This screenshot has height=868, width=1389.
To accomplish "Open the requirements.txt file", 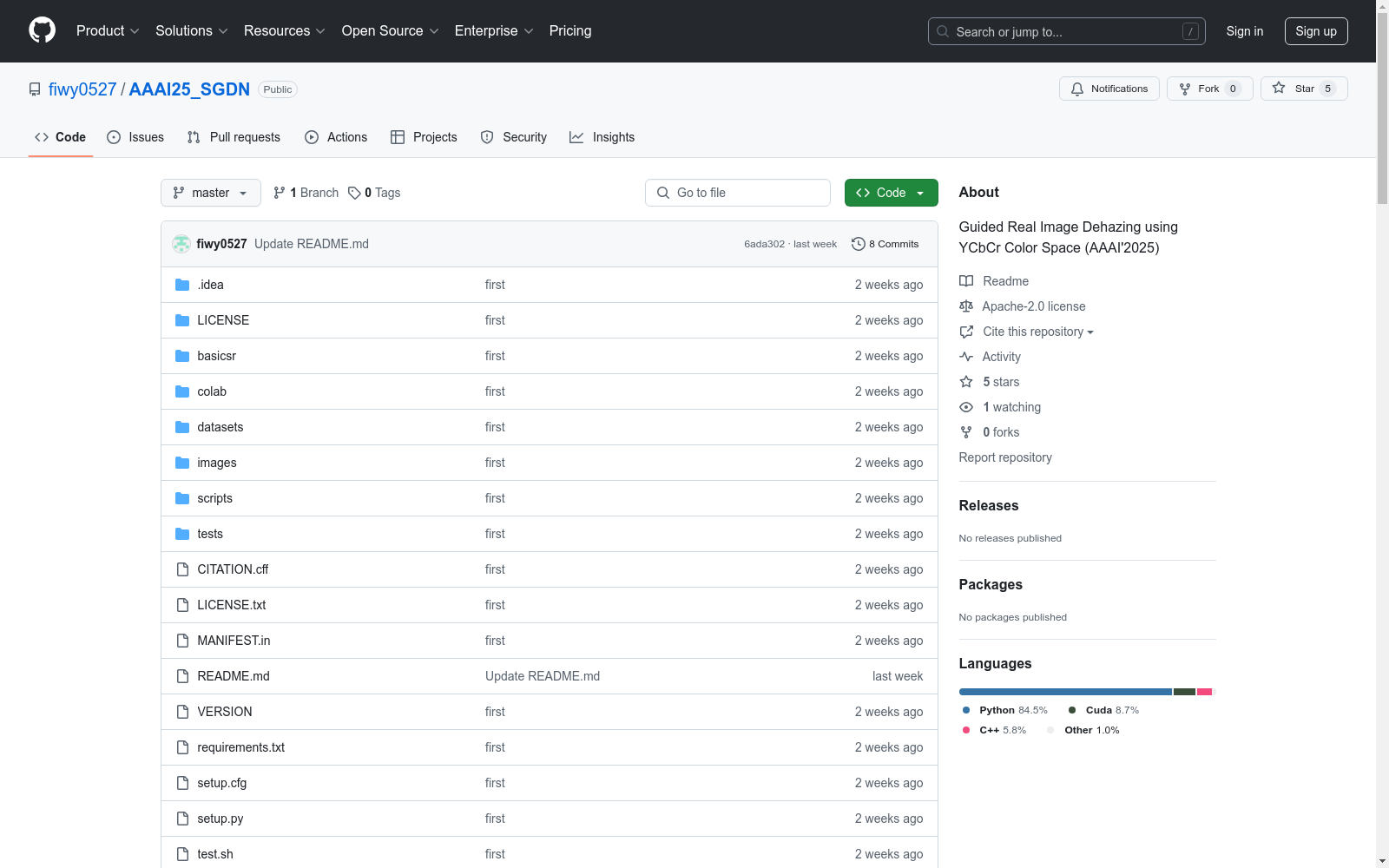I will pyautogui.click(x=240, y=747).
